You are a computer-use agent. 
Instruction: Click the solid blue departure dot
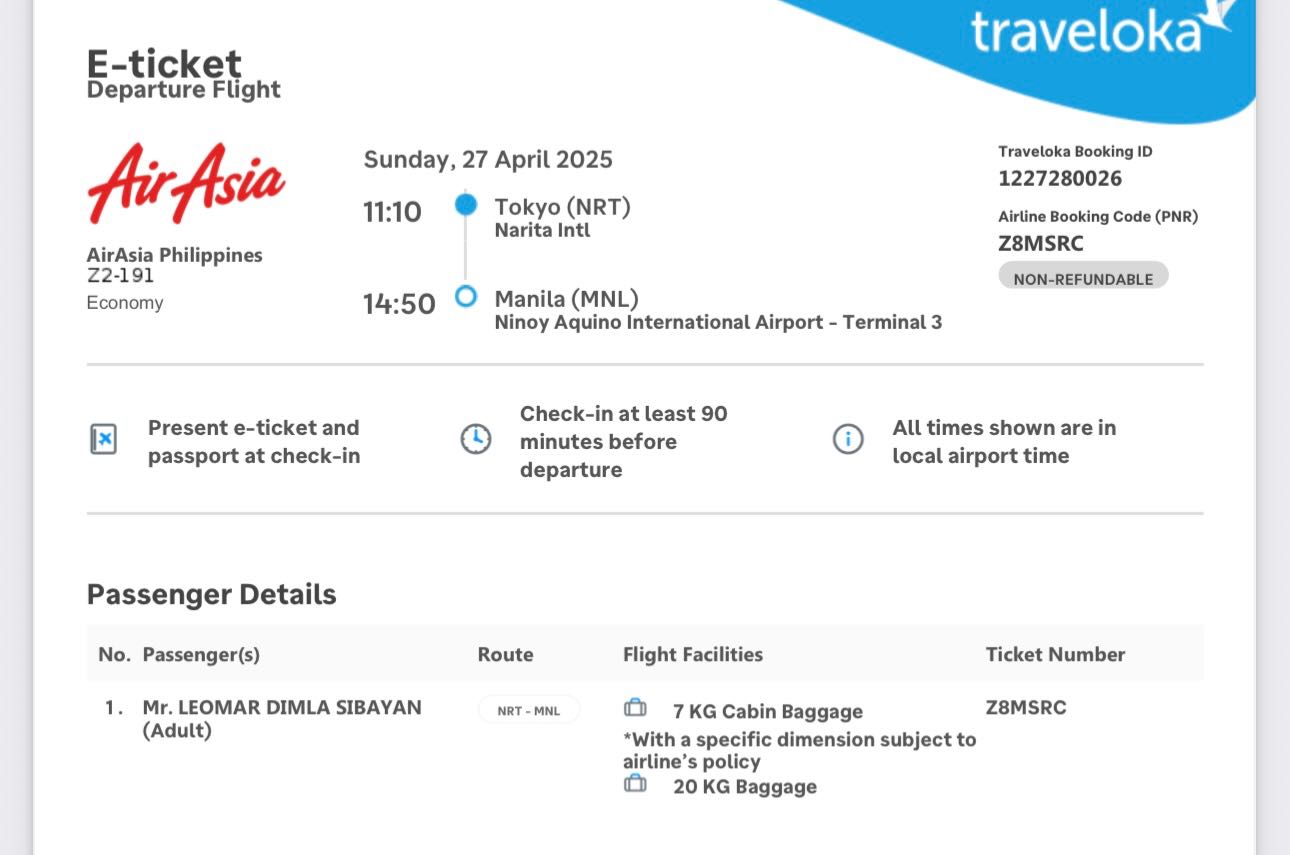pyautogui.click(x=466, y=205)
